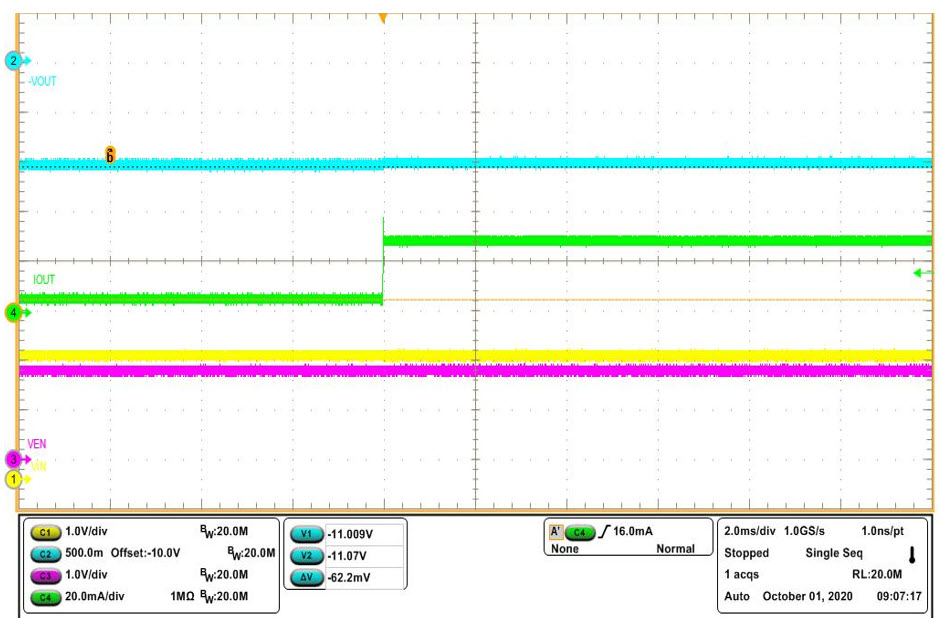This screenshot has width=943, height=626.
Task: Click the channel 3 ground marker
Action: pos(14,459)
